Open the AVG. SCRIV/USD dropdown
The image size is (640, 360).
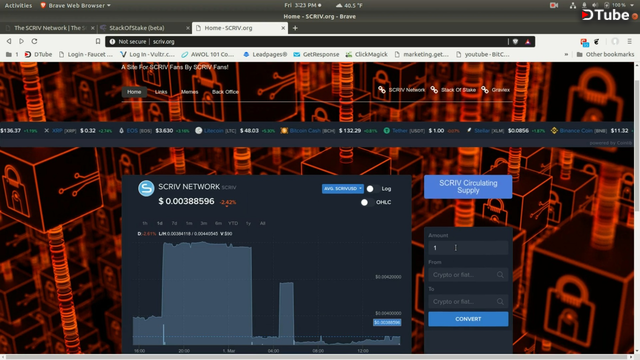[342, 189]
